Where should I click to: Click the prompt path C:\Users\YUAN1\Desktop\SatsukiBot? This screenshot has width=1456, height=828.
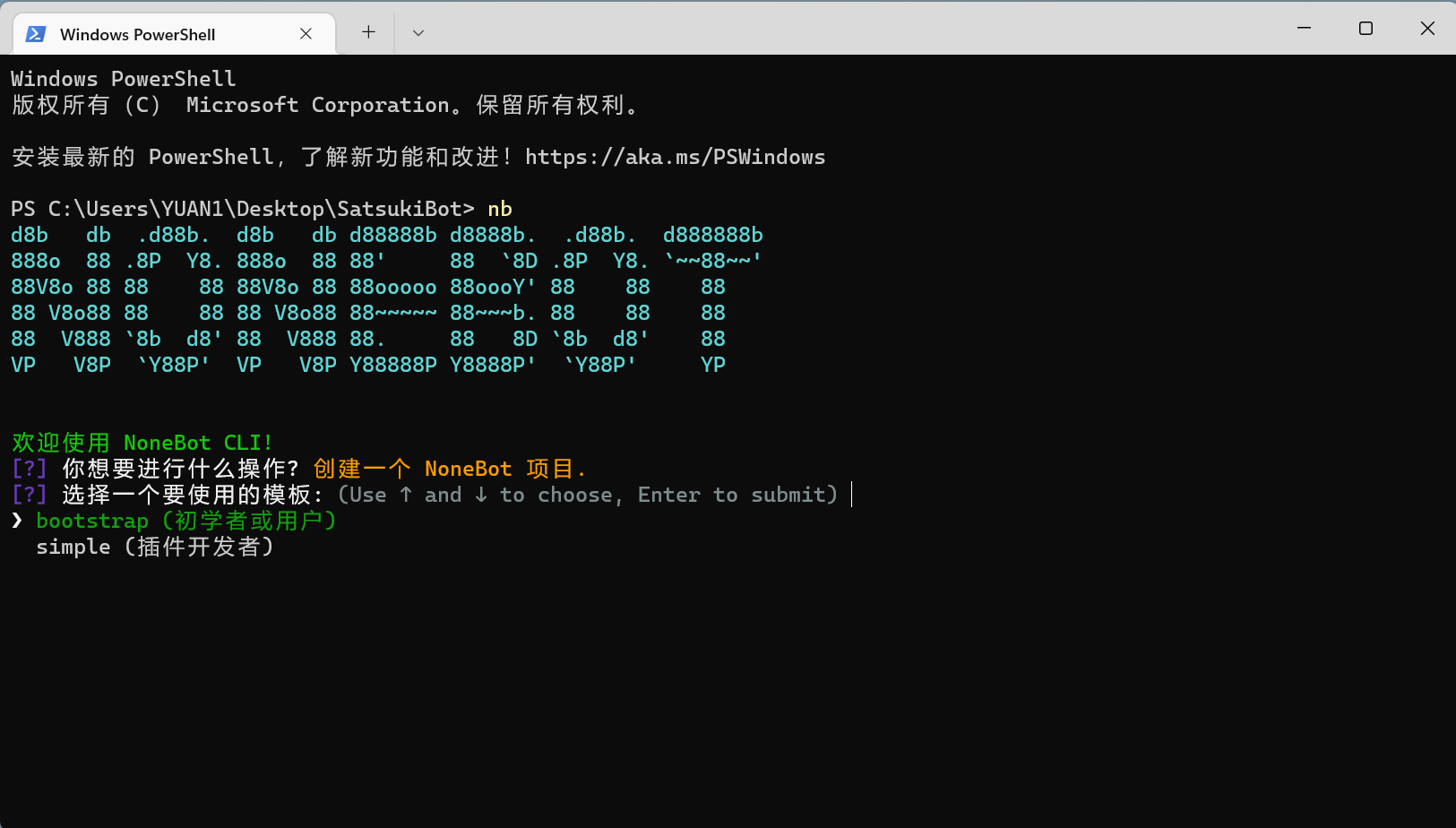[x=254, y=209]
